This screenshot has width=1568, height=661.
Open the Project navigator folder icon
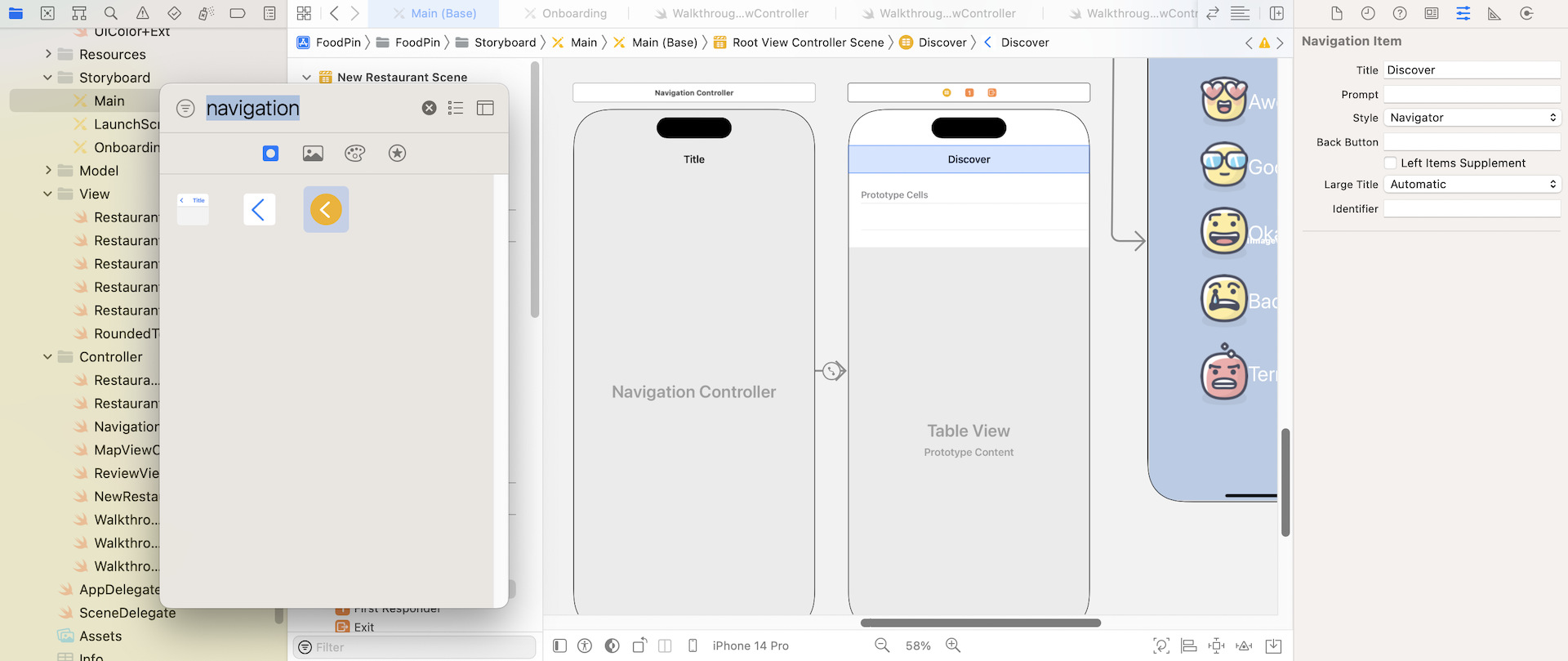(x=16, y=13)
